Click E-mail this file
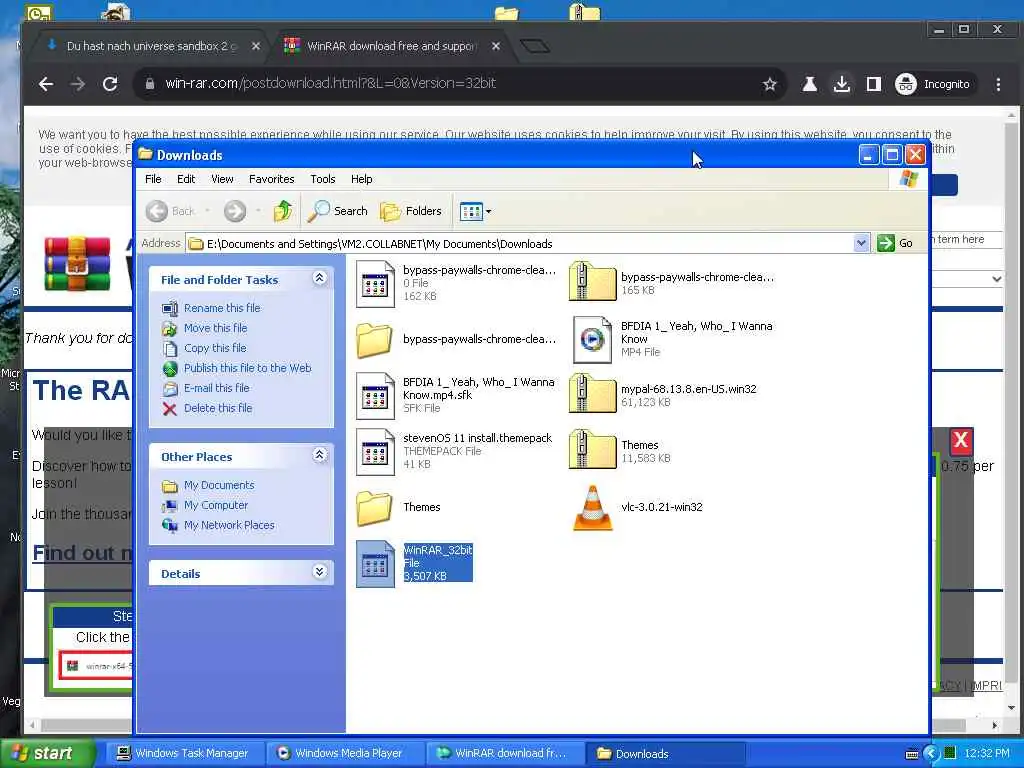This screenshot has height=768, width=1024. pos(217,388)
